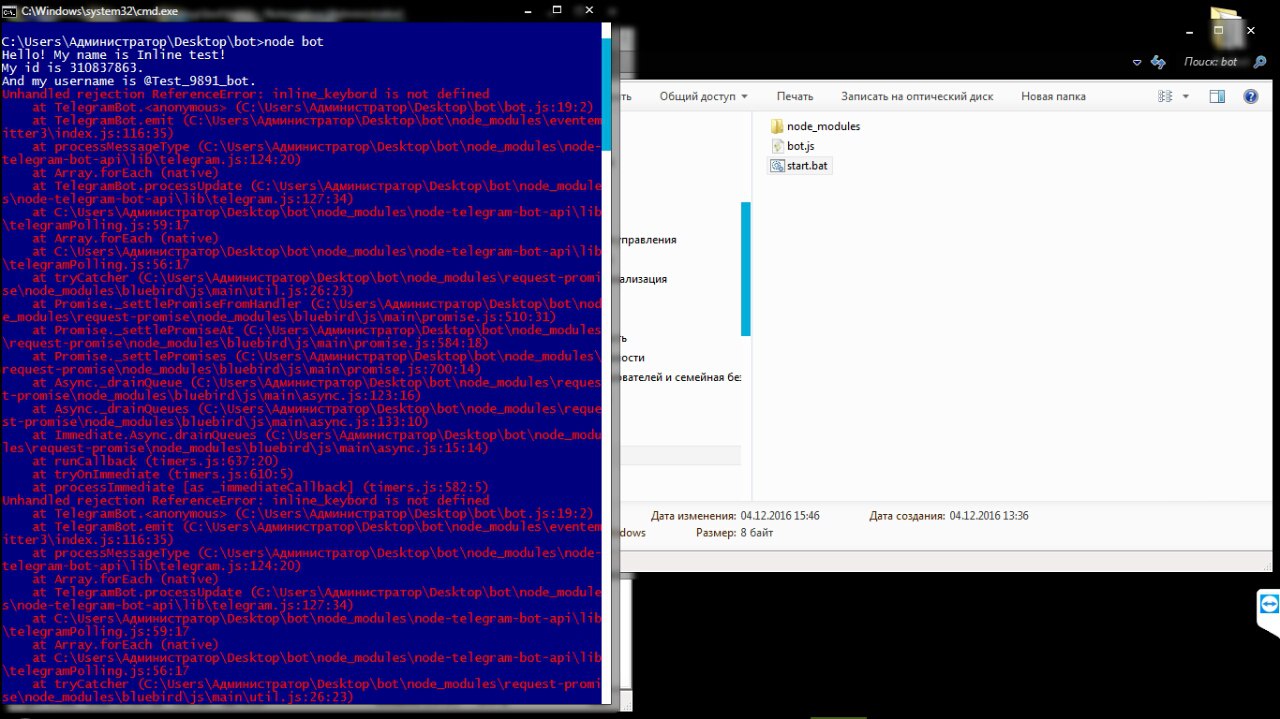
Task: Click the navigation pane item 'вателей и семейная бе'
Action: tap(680, 378)
